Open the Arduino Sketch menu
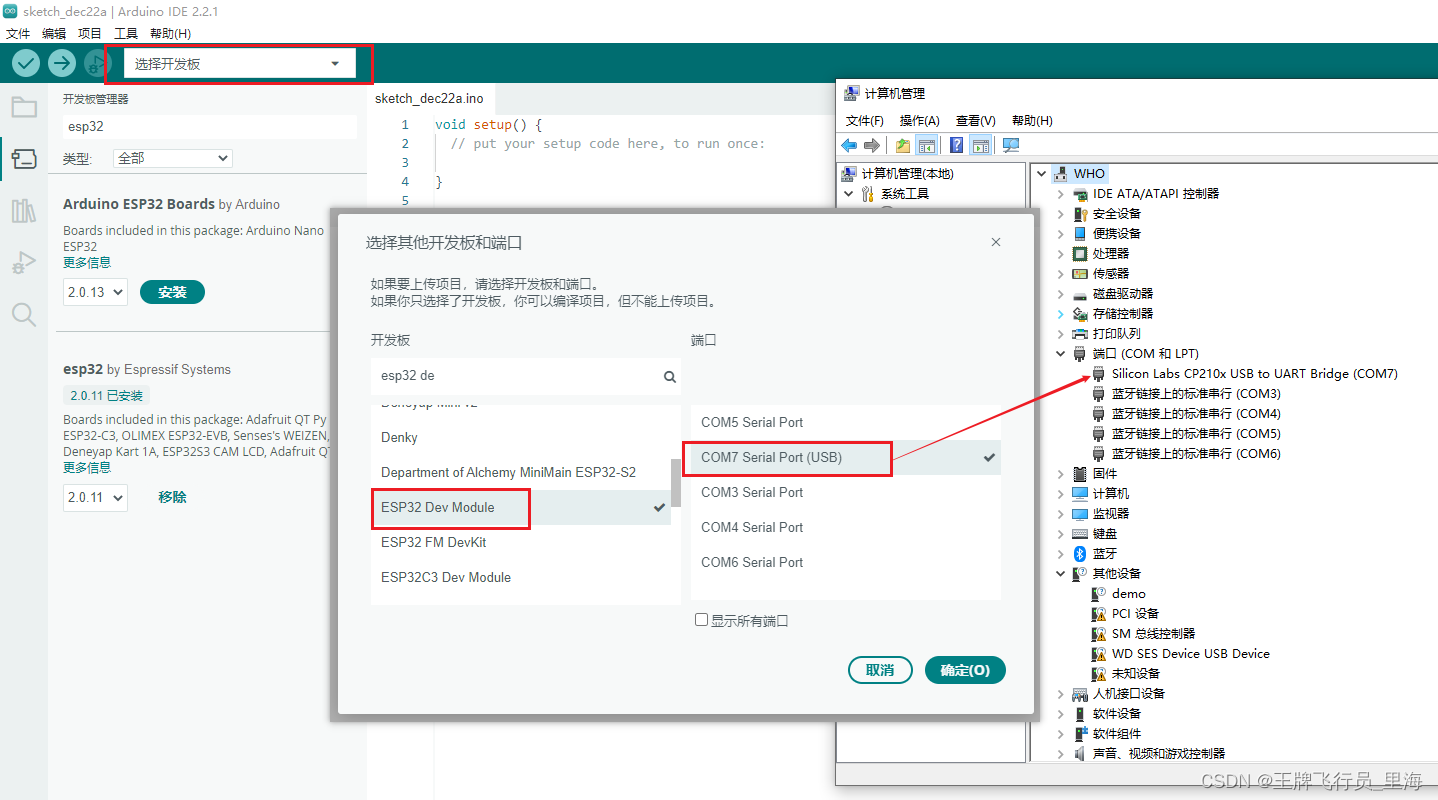Image resolution: width=1438 pixels, height=800 pixels. 90,34
